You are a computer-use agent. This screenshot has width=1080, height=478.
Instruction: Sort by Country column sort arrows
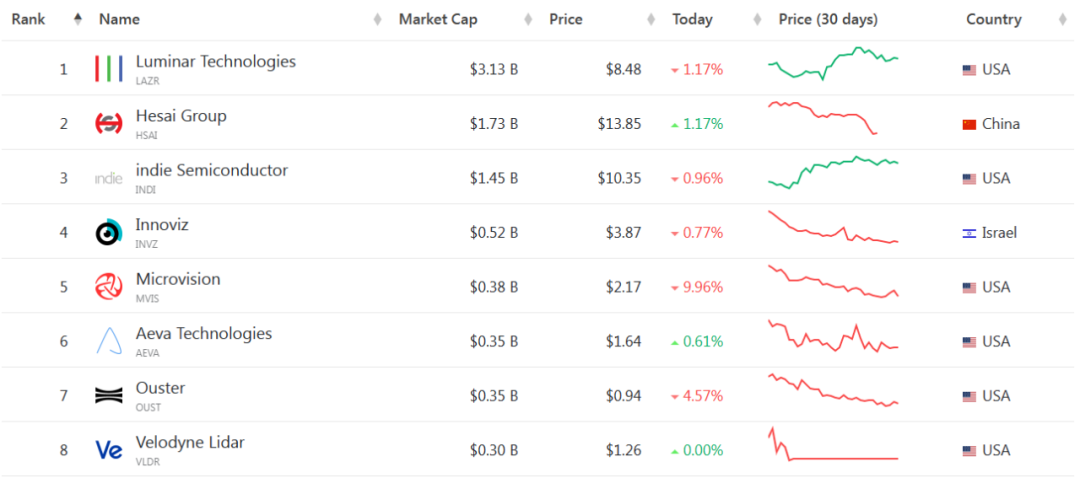(x=1061, y=19)
